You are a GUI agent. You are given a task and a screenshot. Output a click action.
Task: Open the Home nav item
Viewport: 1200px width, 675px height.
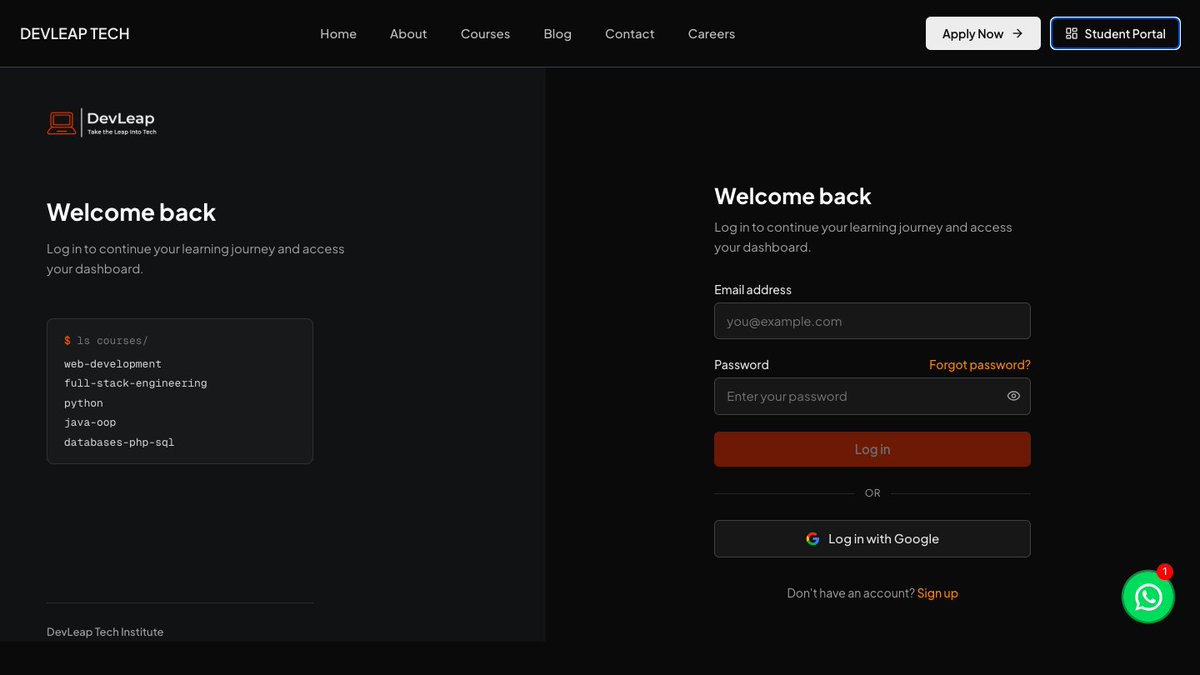tap(338, 34)
